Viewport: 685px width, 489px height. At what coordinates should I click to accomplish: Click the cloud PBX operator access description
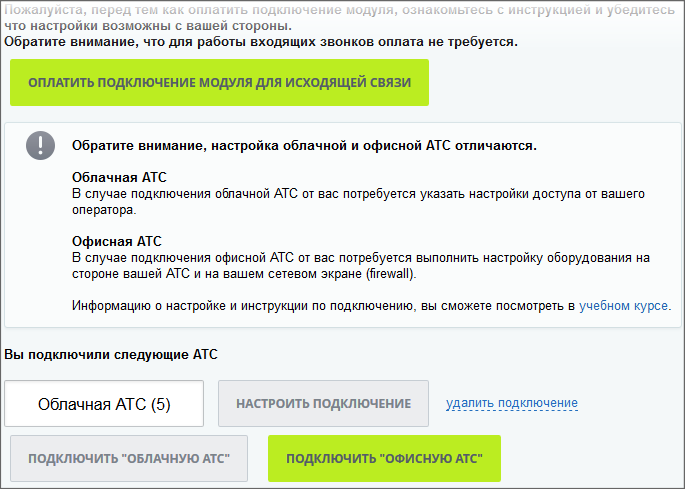point(358,201)
